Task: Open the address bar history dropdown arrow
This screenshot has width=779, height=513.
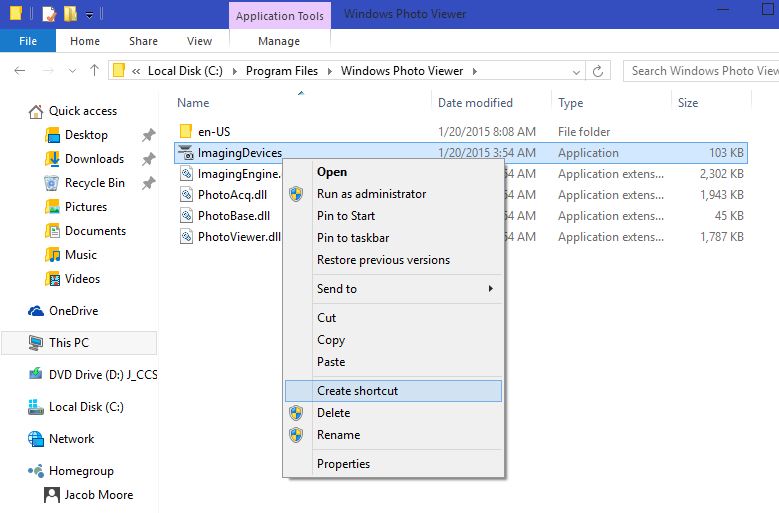Action: click(x=574, y=71)
